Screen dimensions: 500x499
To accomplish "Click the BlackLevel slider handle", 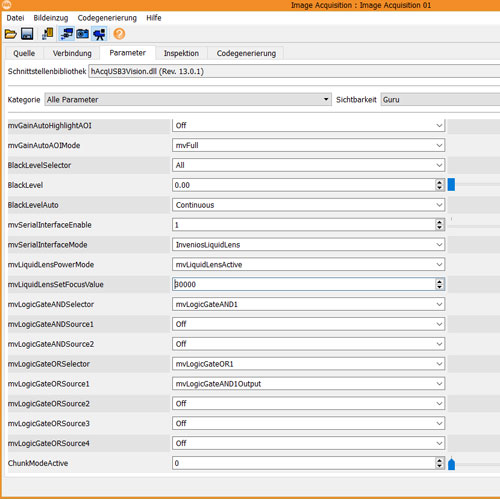I will click(x=451, y=184).
